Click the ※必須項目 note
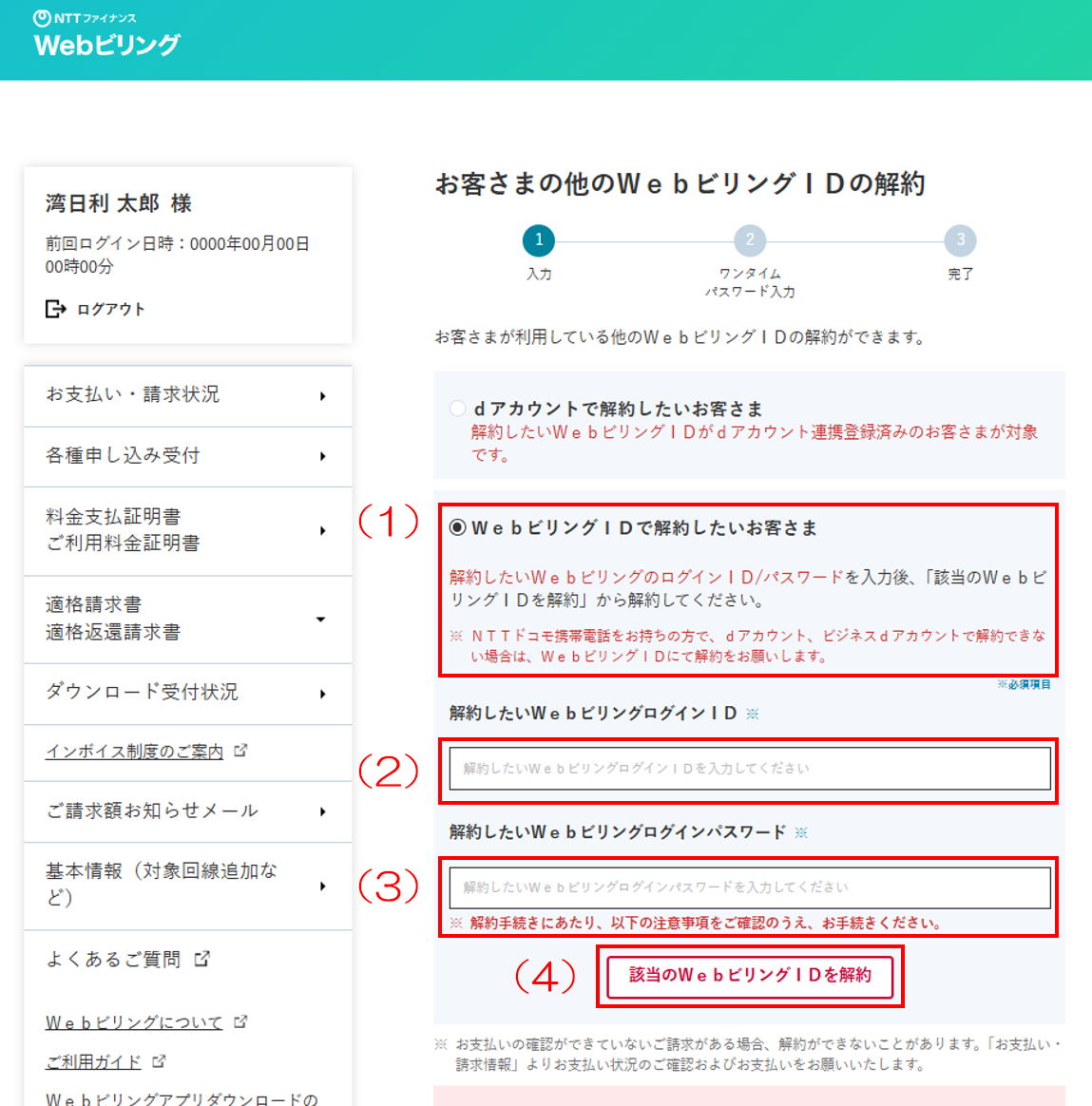Viewport: 1092px width, 1106px height. tap(1024, 684)
